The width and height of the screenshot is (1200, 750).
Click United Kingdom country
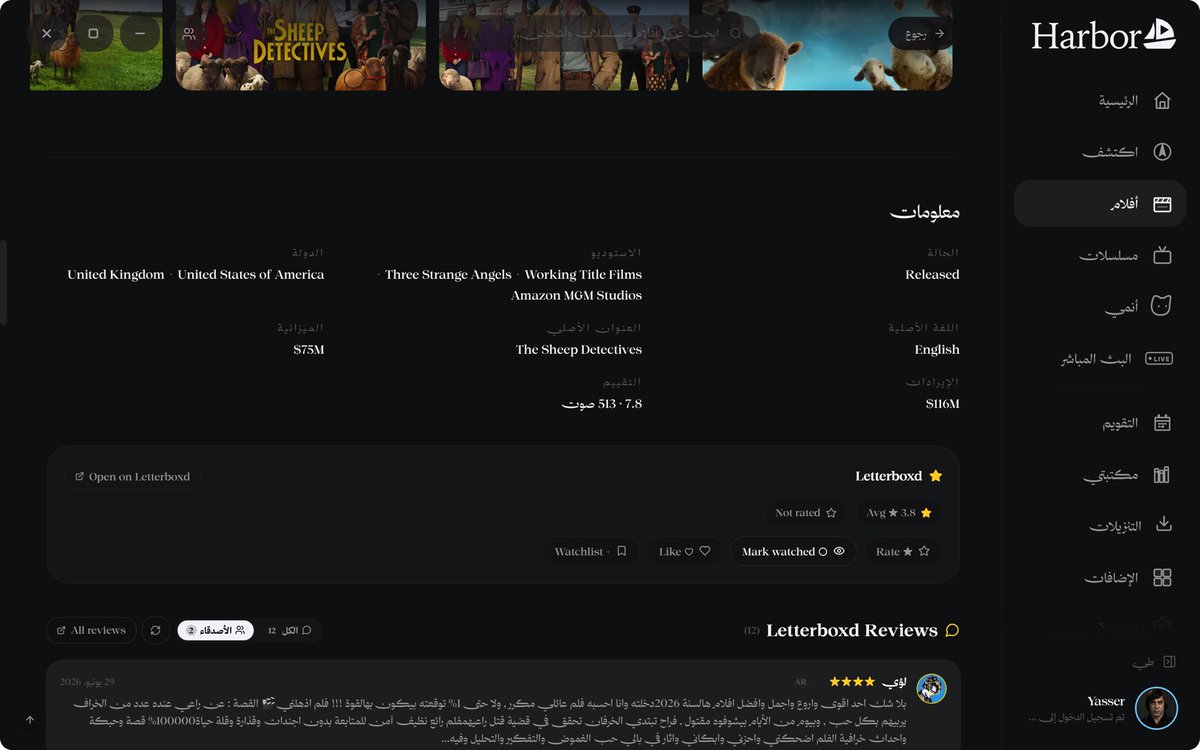116,275
